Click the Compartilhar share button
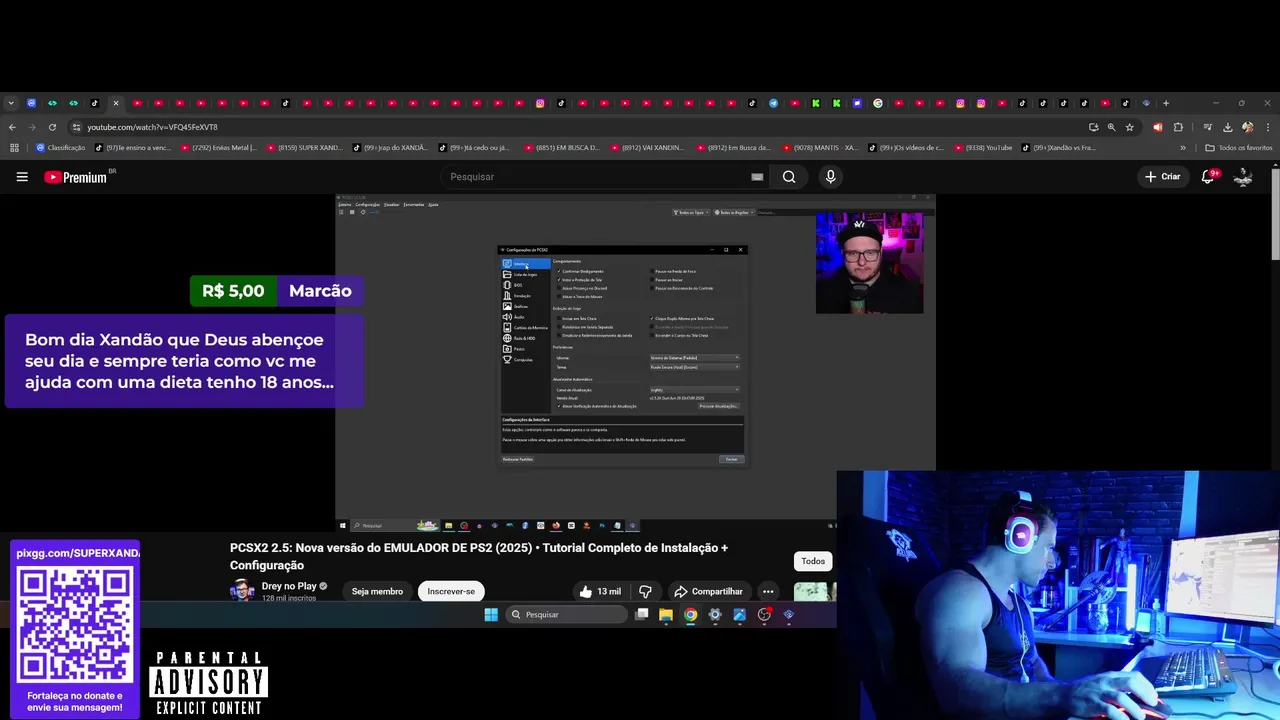 tap(708, 591)
